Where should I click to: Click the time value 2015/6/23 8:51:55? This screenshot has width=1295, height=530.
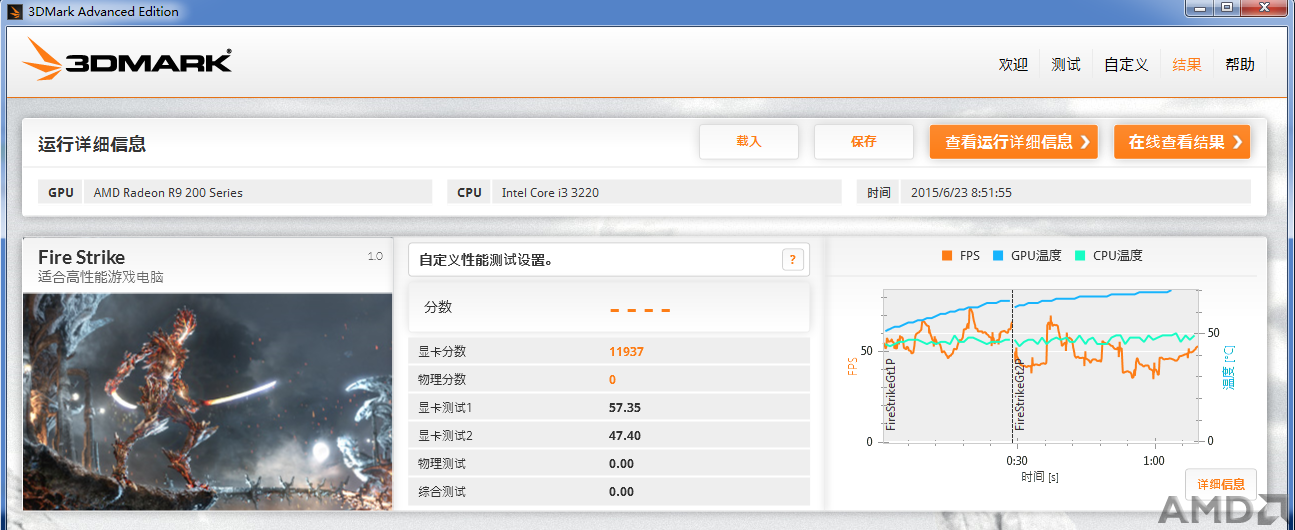click(x=962, y=192)
